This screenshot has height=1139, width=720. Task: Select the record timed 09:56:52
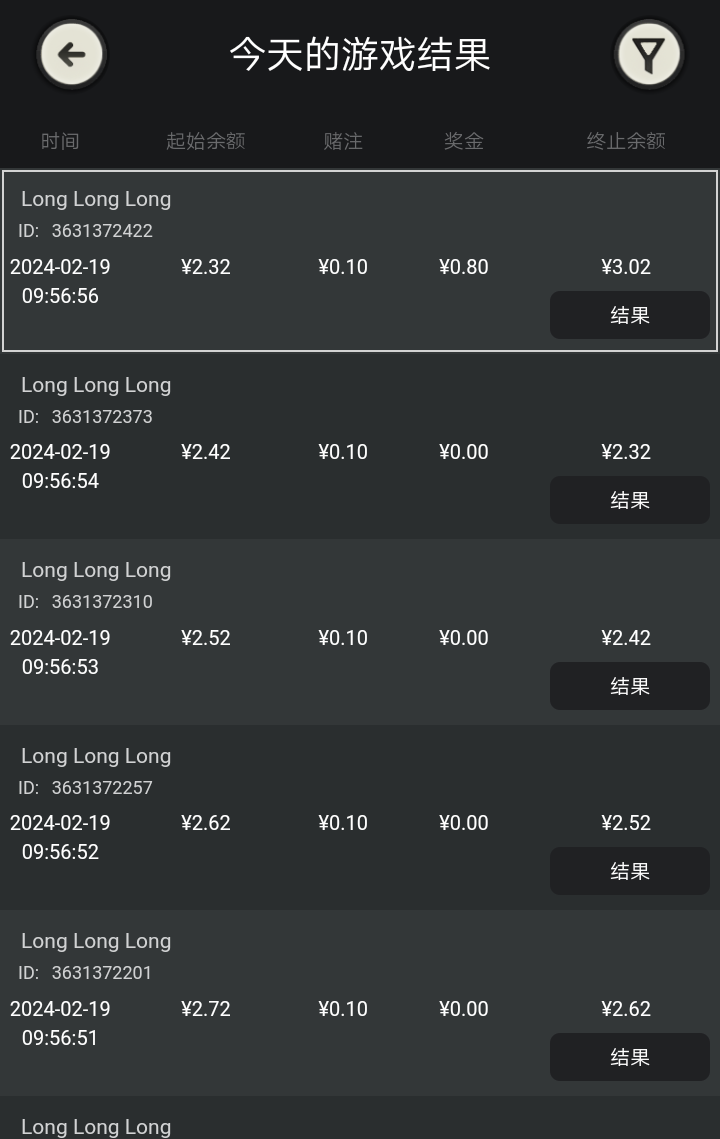point(360,817)
